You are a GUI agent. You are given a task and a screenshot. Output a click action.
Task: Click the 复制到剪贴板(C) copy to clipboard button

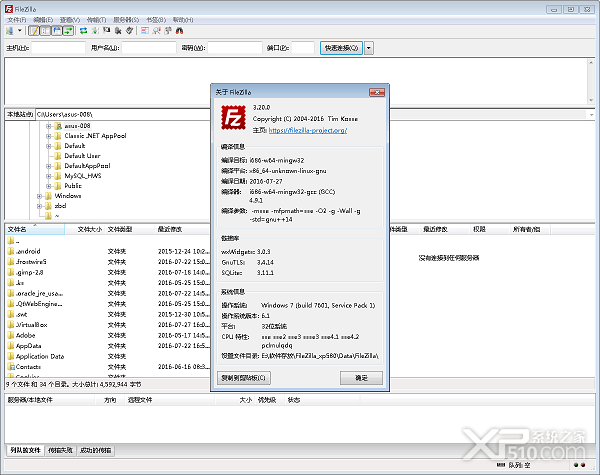[x=244, y=378]
